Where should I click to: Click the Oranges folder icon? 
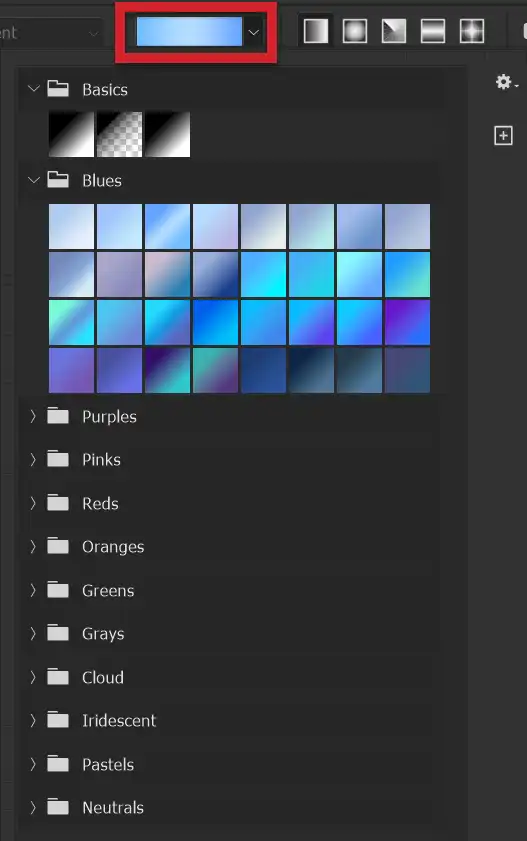(x=58, y=546)
